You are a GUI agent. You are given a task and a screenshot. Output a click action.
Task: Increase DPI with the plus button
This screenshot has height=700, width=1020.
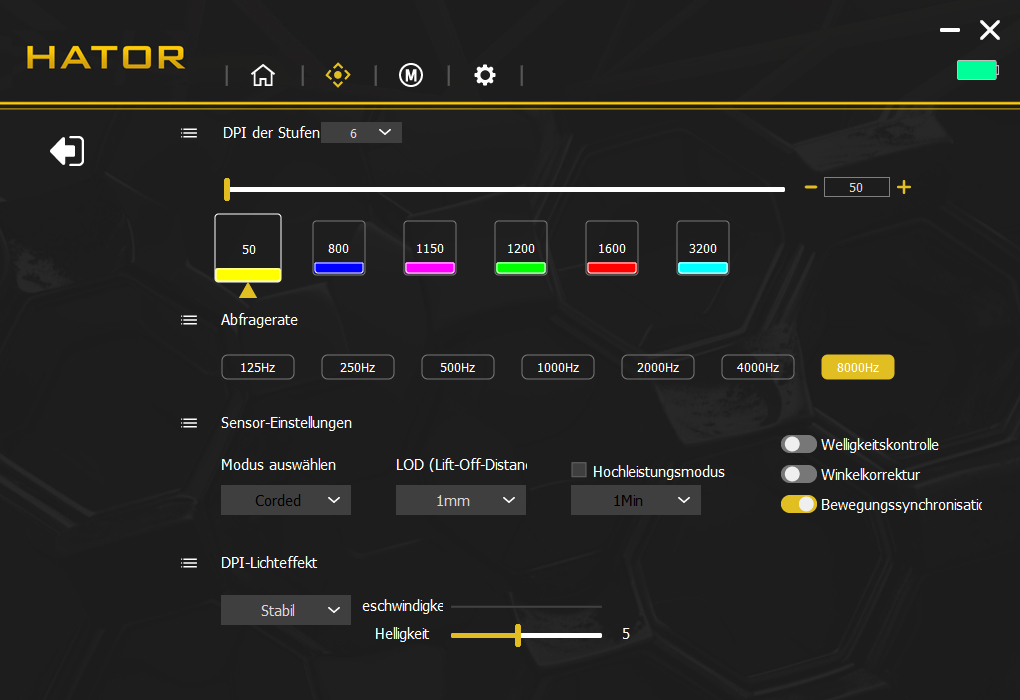click(x=904, y=187)
